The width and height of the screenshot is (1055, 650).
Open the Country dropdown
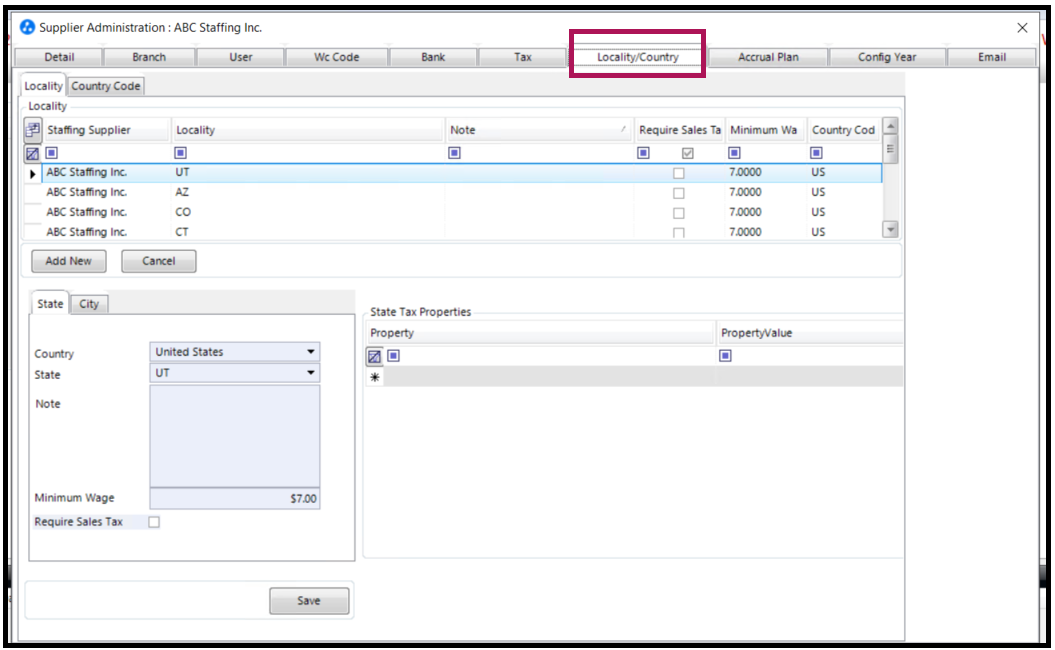[310, 352]
